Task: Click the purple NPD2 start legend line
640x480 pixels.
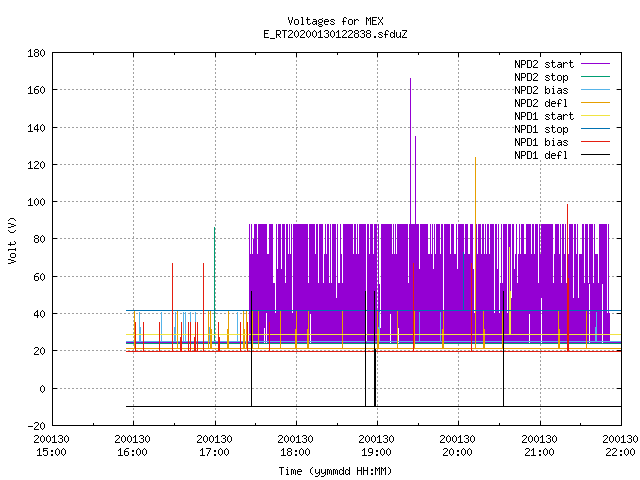Action: coord(595,64)
